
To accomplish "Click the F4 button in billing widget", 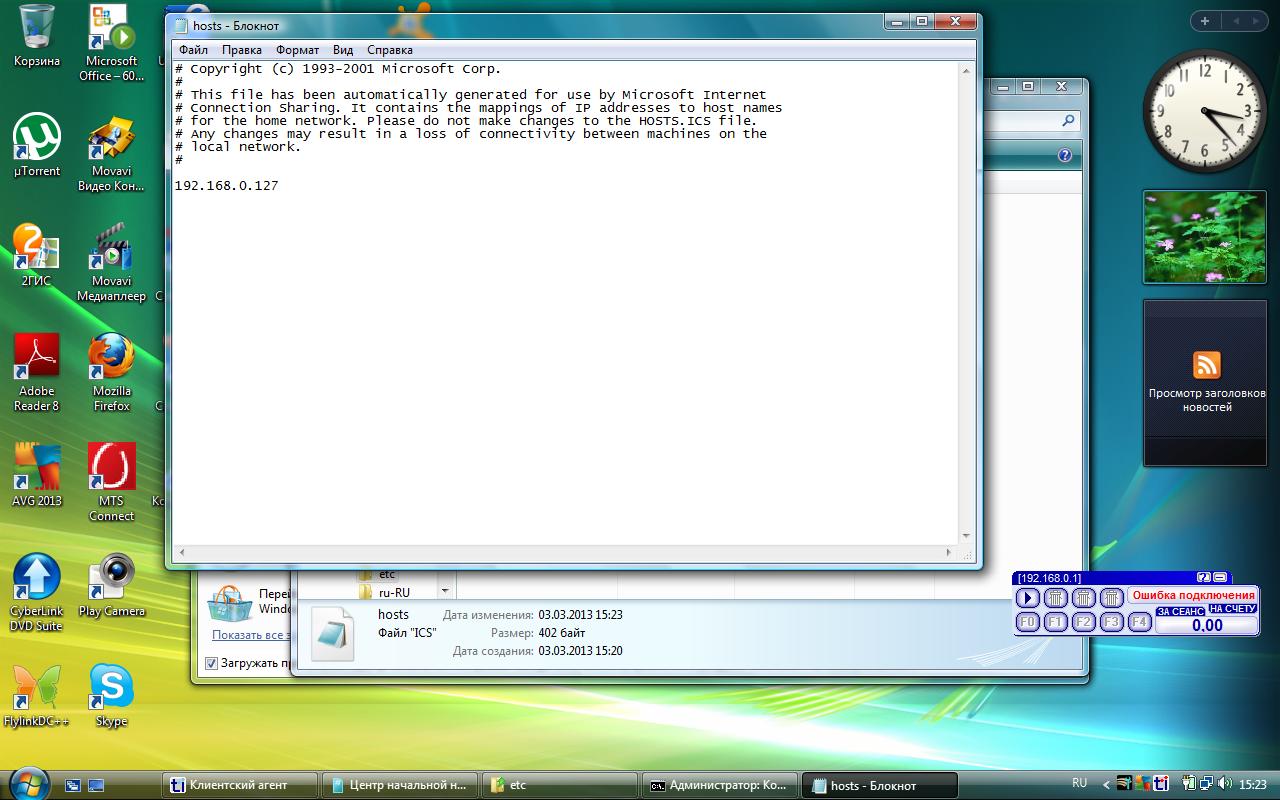I will (1139, 622).
